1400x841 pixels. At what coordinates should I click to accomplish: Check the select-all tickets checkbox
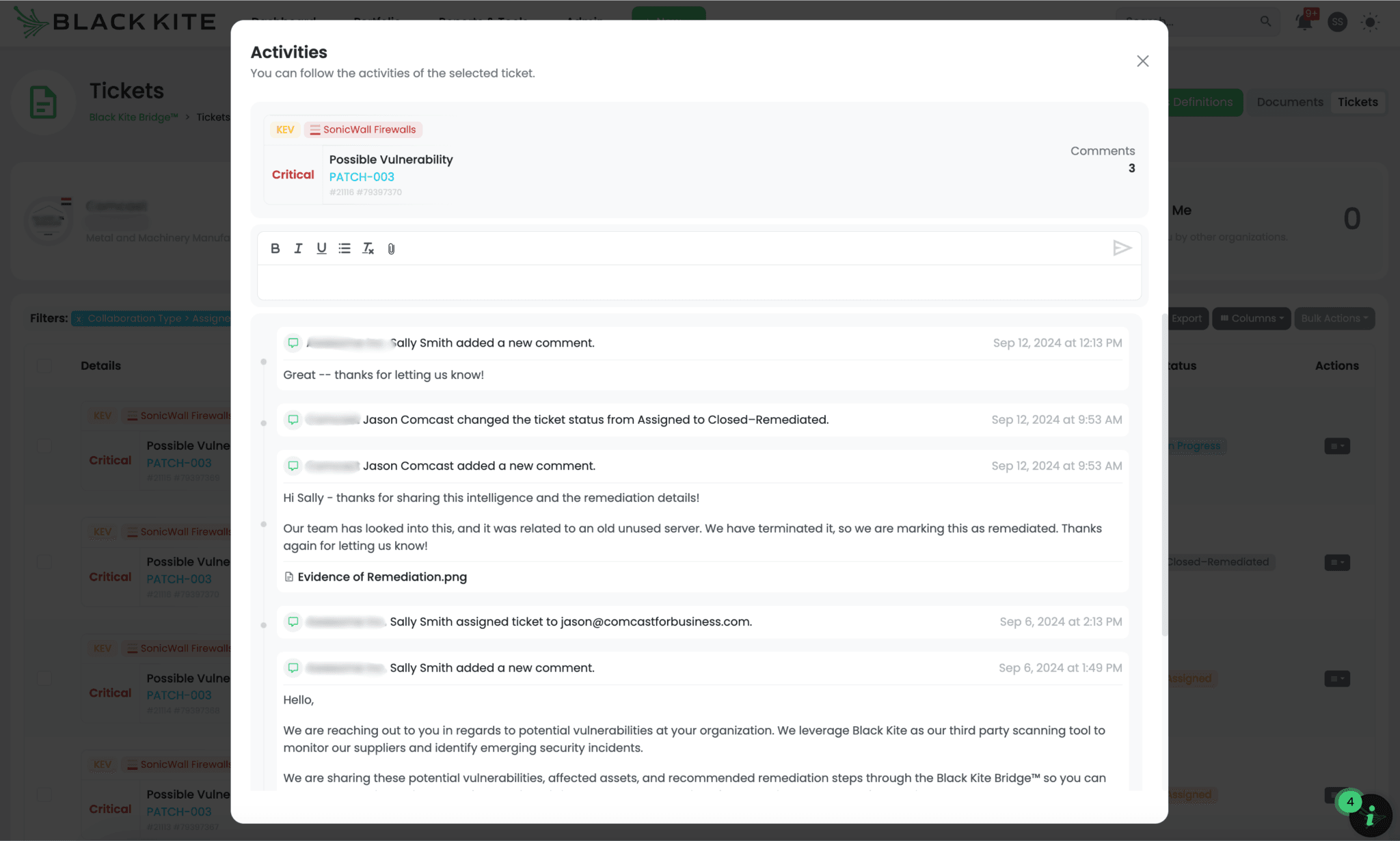44,366
